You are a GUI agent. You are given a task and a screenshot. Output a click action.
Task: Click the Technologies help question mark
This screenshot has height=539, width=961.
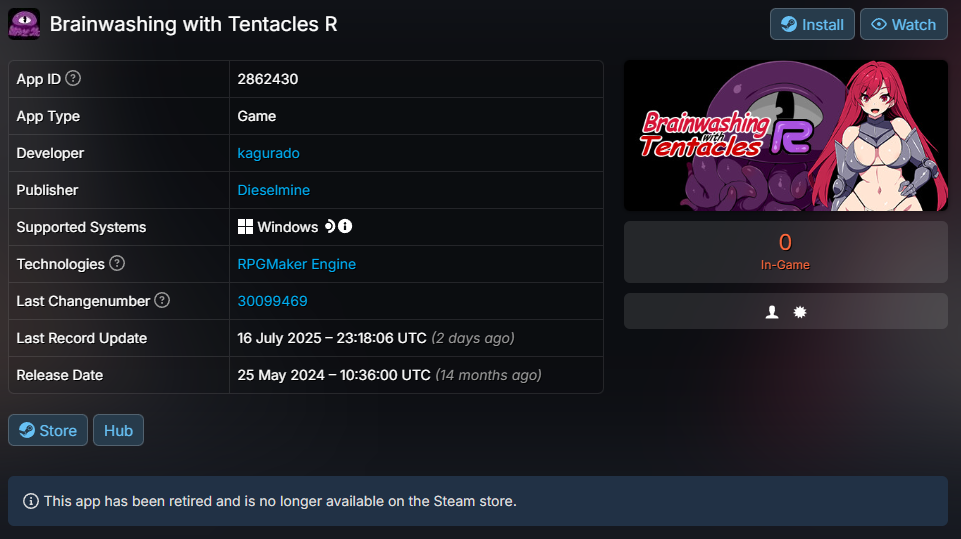tap(117, 264)
